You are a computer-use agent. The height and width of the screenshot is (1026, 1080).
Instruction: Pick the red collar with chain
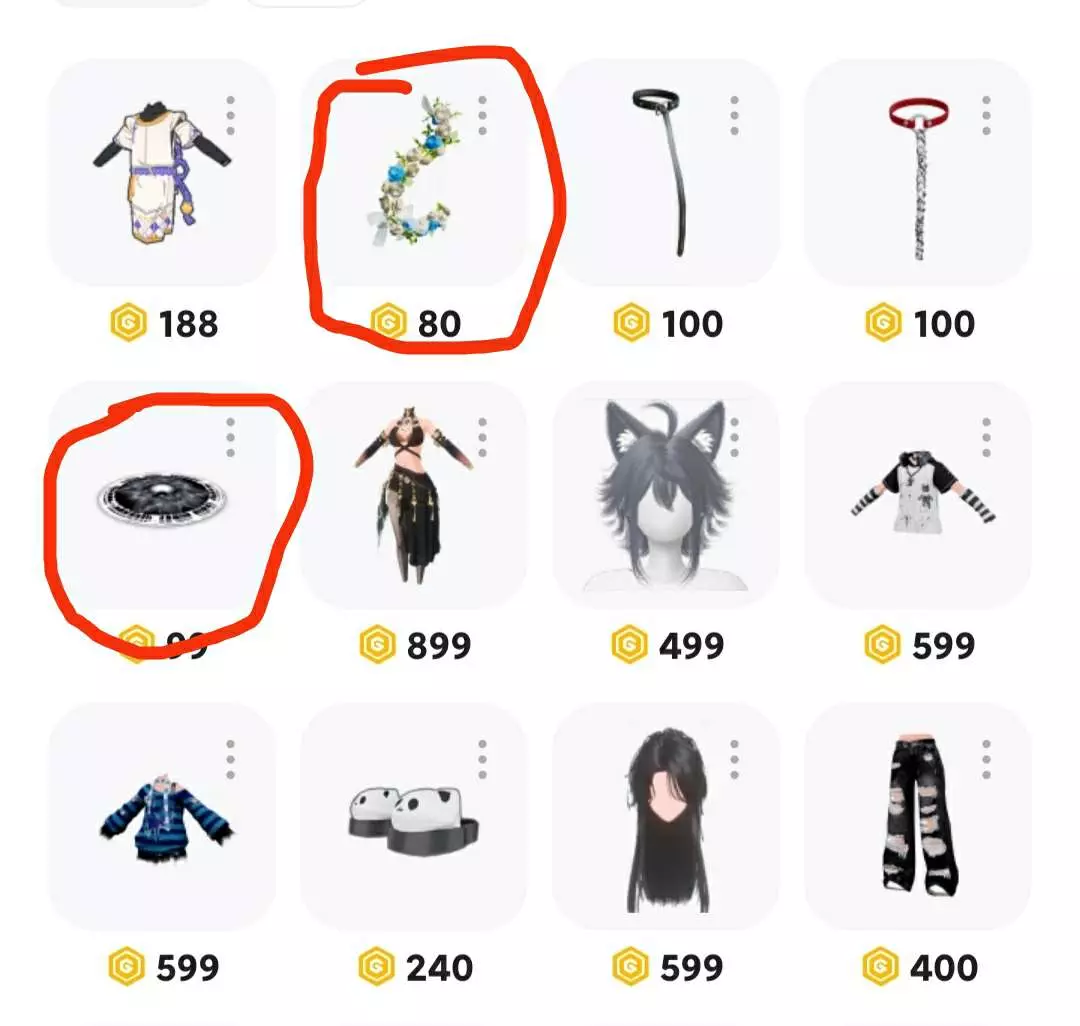coord(918,172)
